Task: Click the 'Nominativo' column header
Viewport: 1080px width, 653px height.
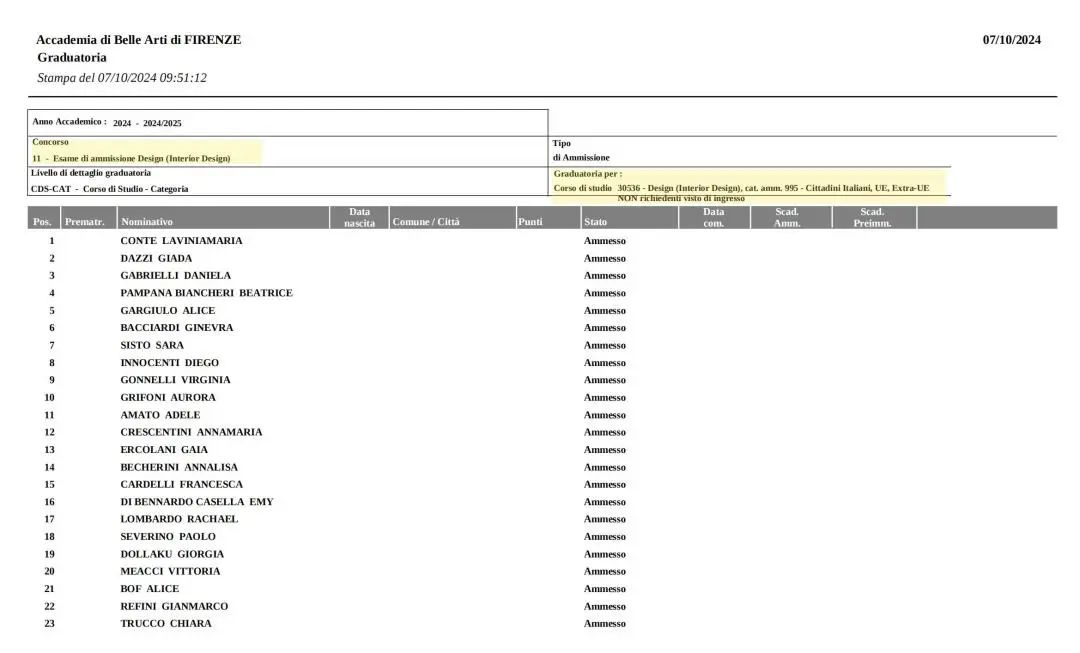Action: [x=147, y=222]
